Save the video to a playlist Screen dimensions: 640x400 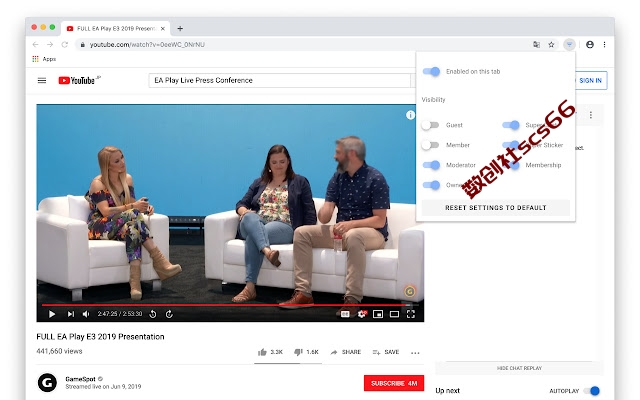(386, 352)
